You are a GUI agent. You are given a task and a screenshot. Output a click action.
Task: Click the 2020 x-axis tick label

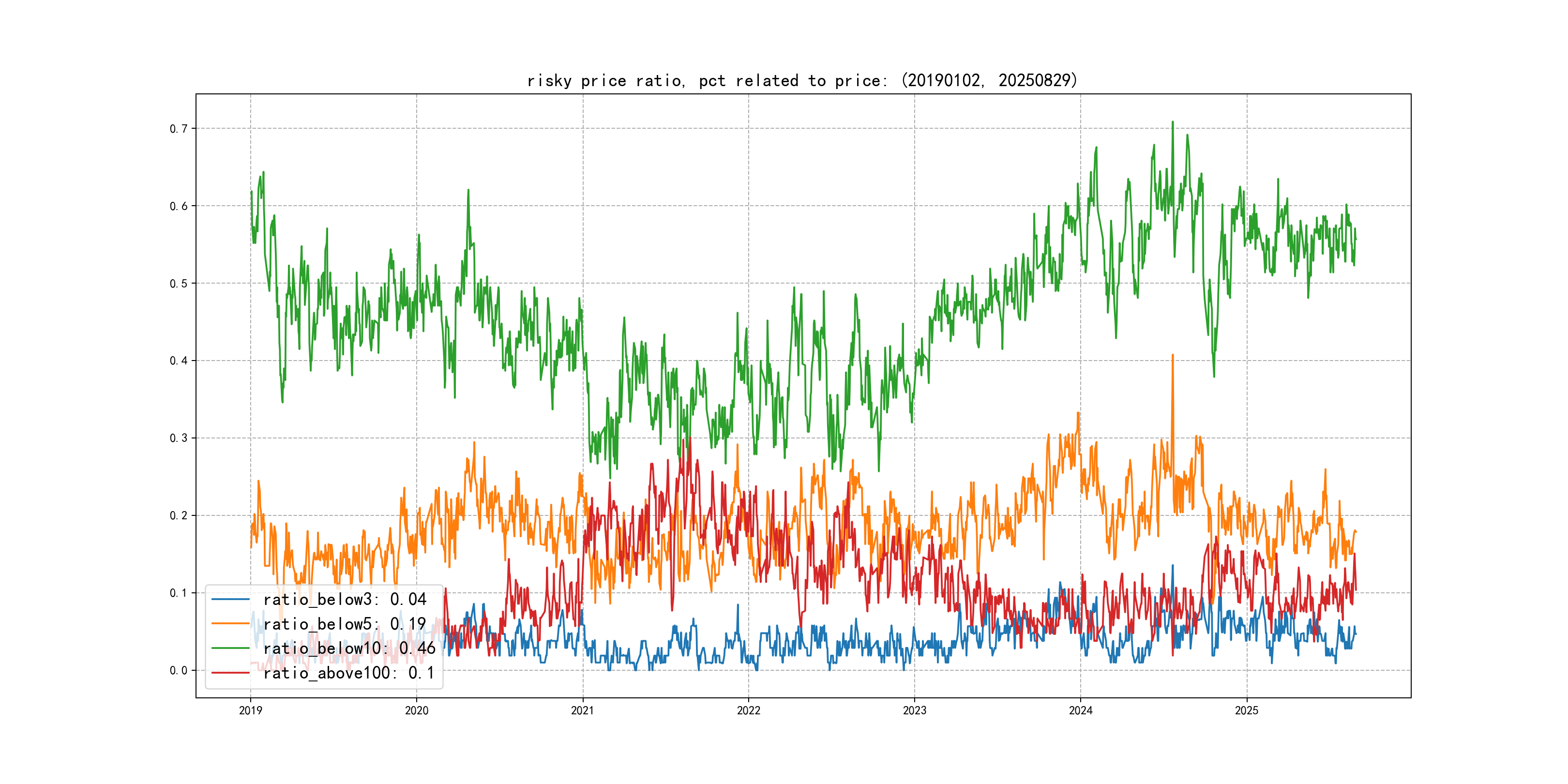[416, 710]
